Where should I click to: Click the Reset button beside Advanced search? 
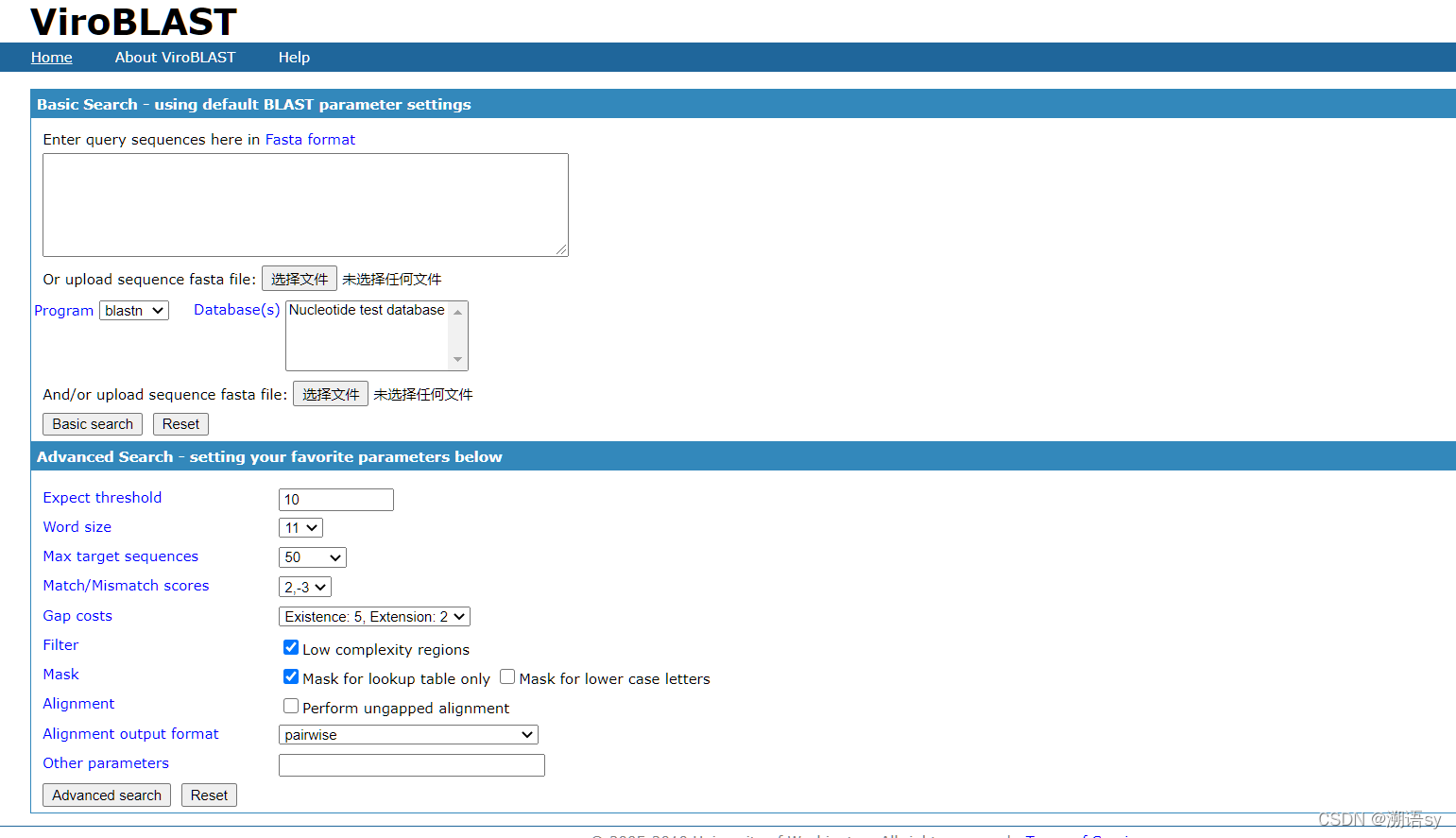coord(209,795)
